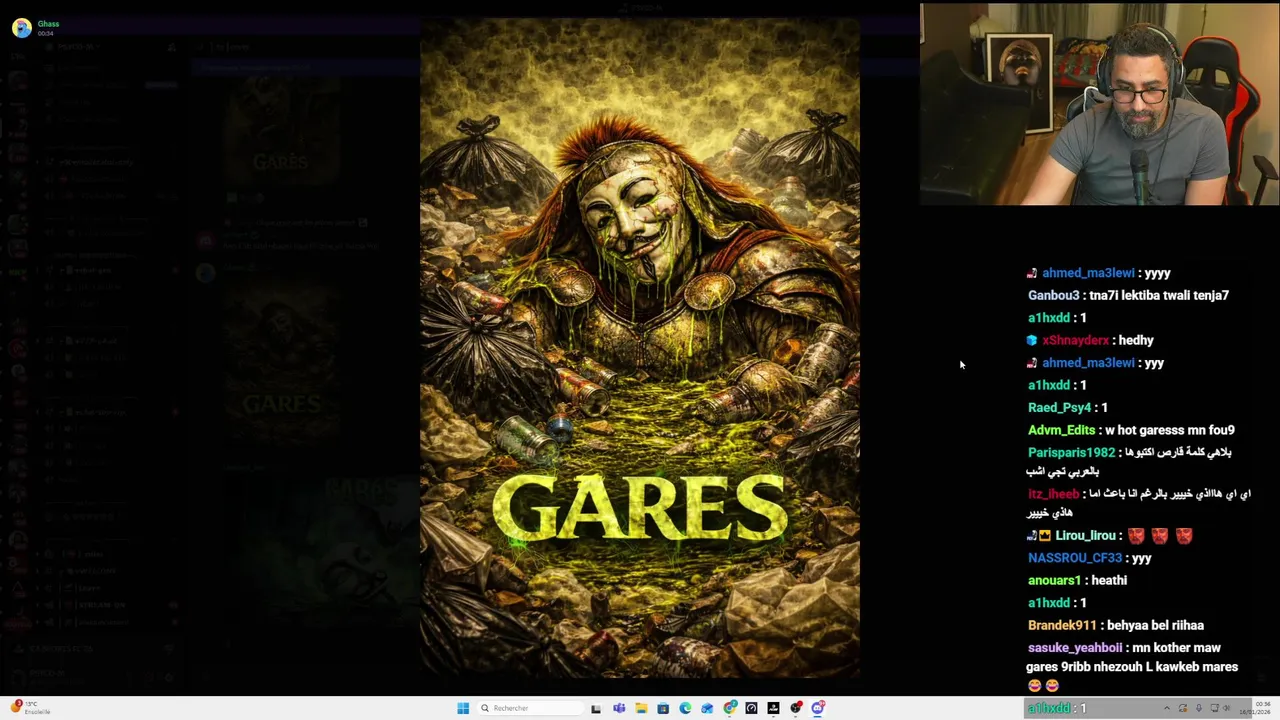Viewport: 1280px width, 720px height.
Task: Open Microsoft Store from the taskbar
Action: click(x=663, y=708)
